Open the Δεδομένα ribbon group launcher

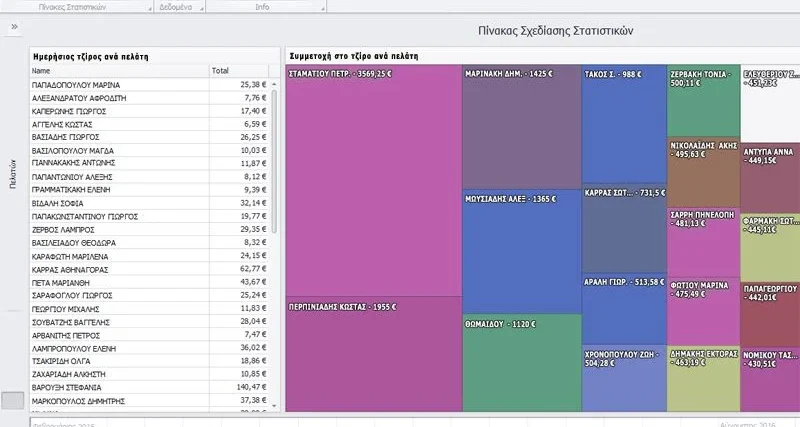[202, 9]
